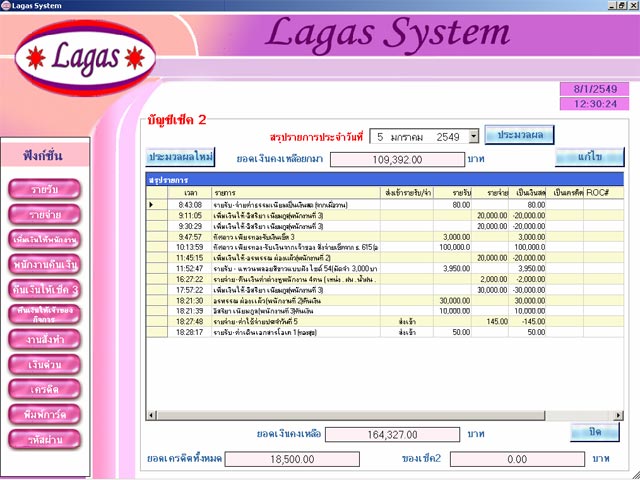Click the Lagas oval logo

[x=85, y=58]
